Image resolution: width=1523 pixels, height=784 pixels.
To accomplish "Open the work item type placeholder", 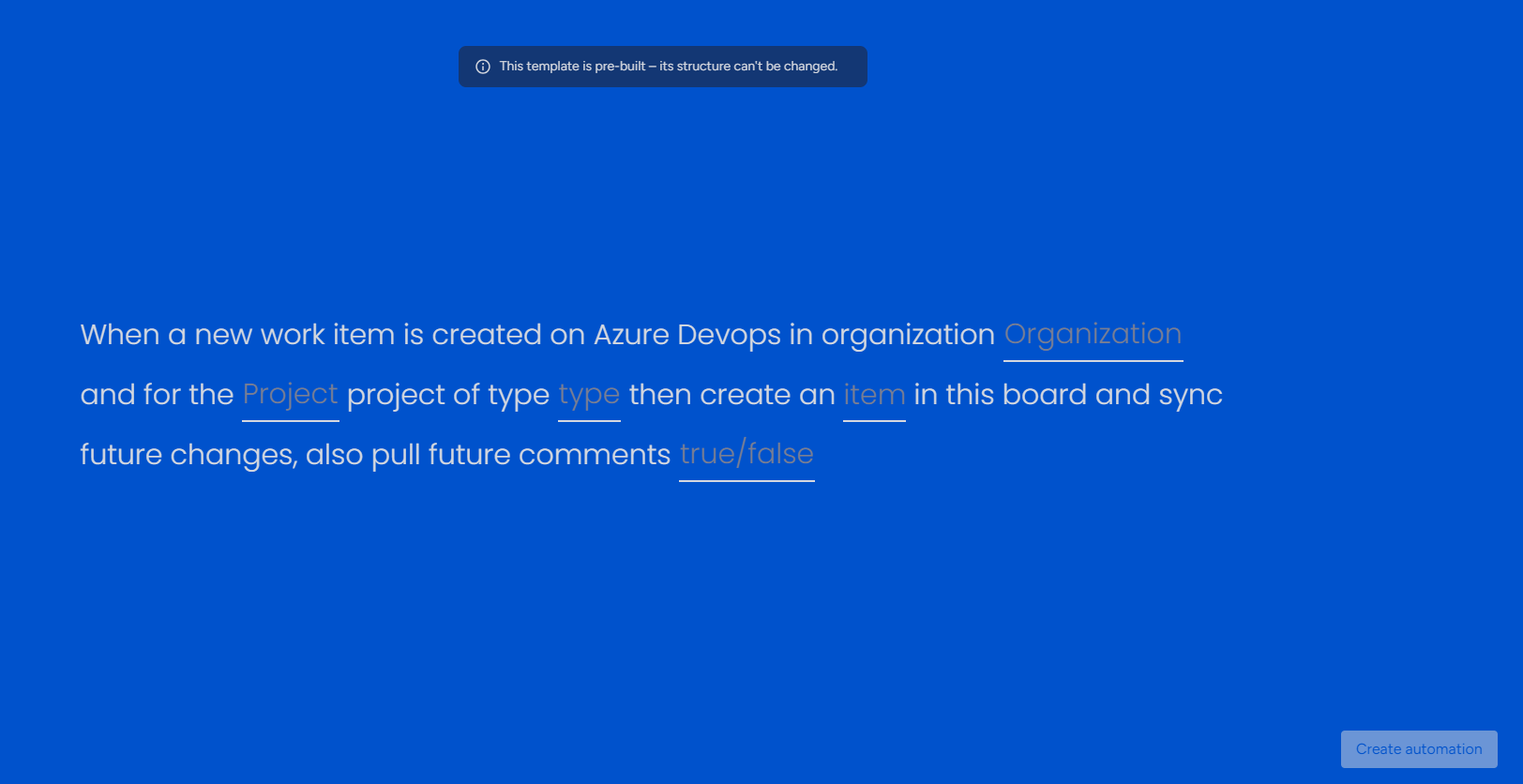I will (x=589, y=395).
